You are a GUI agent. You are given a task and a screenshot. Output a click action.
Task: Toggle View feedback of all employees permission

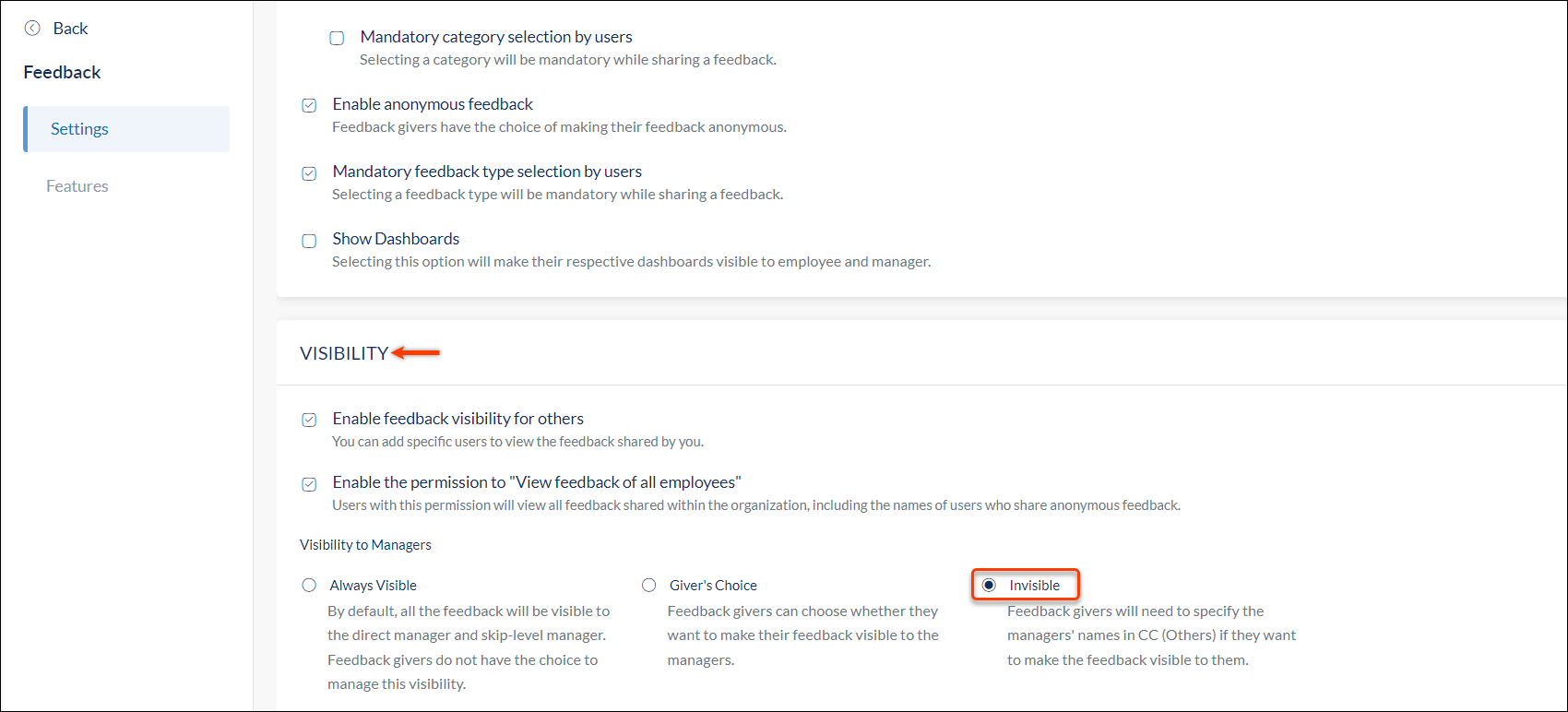(309, 483)
